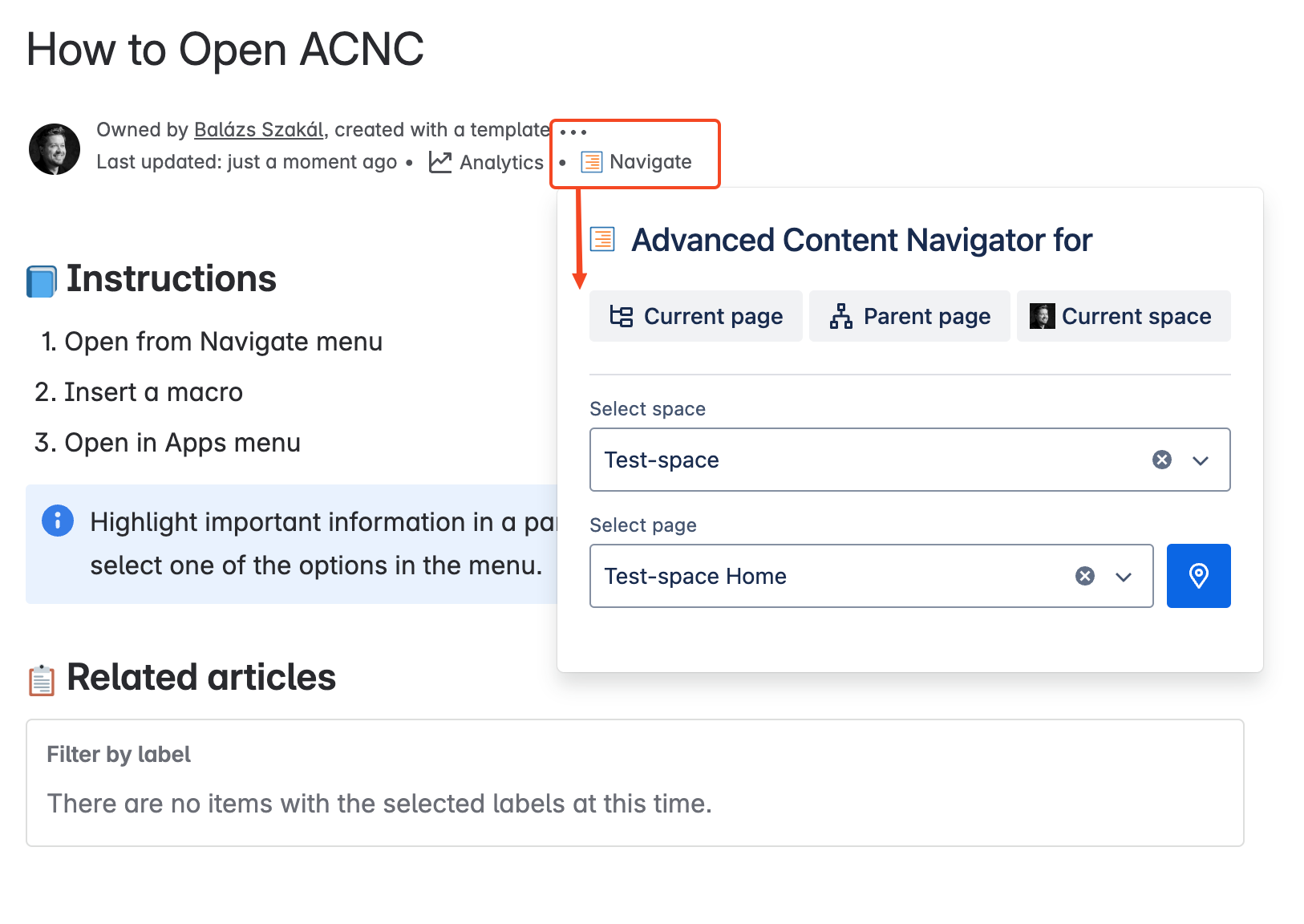Viewport: 1304px width, 924px height.
Task: Click the blue locate pin button
Action: (x=1198, y=576)
